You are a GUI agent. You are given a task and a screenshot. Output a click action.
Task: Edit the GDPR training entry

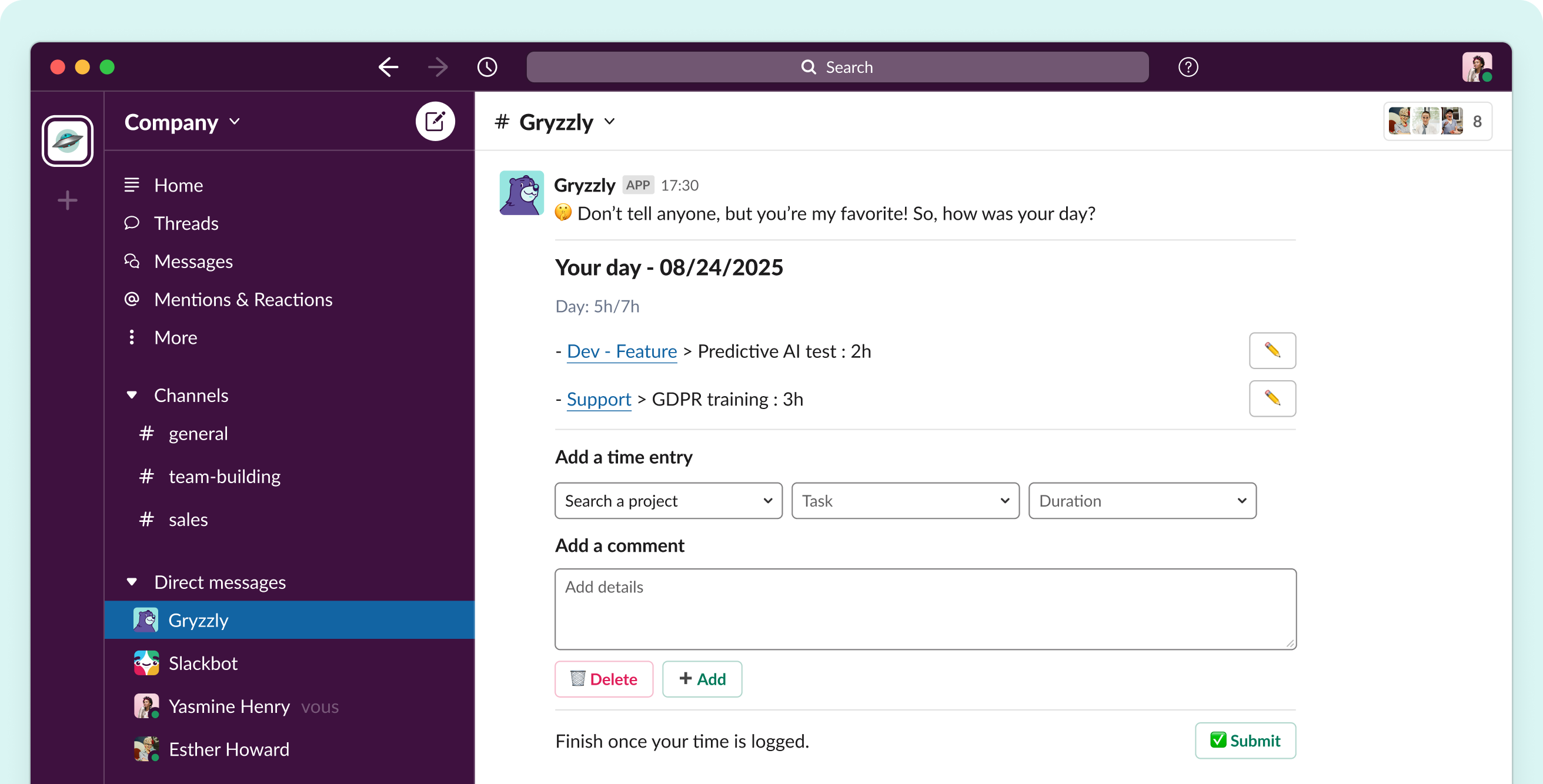tap(1273, 398)
